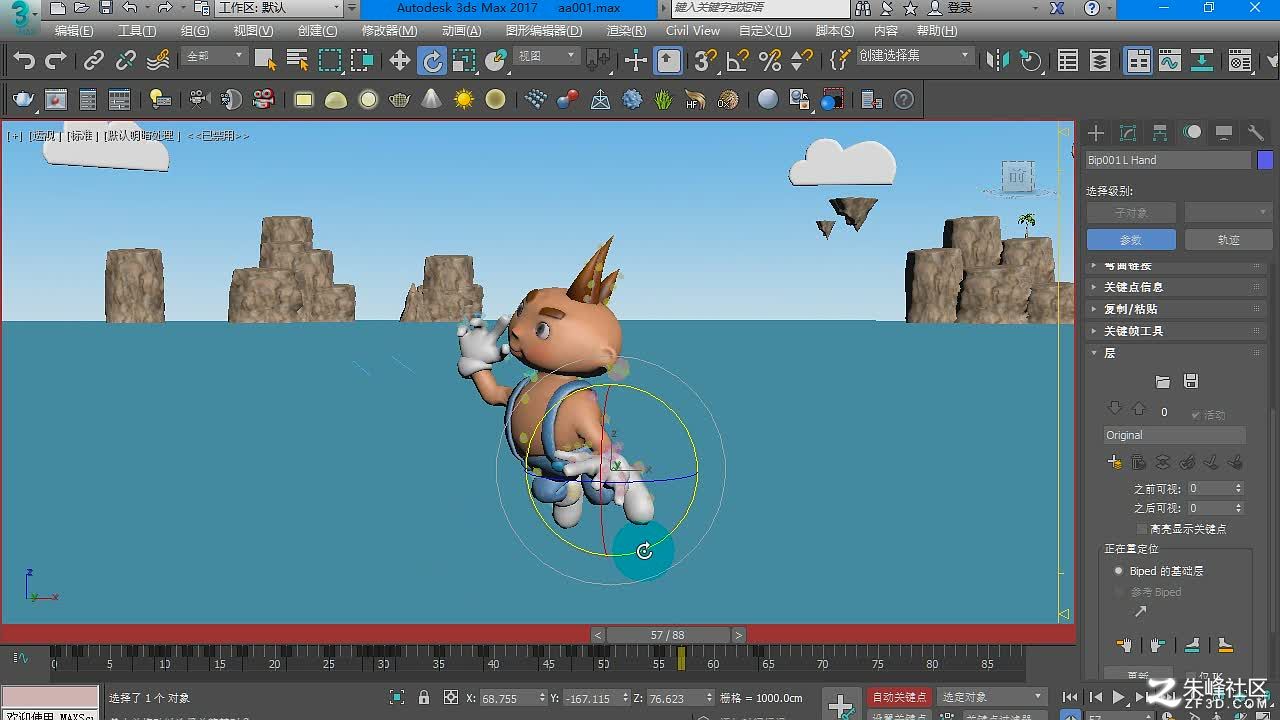Open the 视图 reference coordinate dropdown

point(546,56)
